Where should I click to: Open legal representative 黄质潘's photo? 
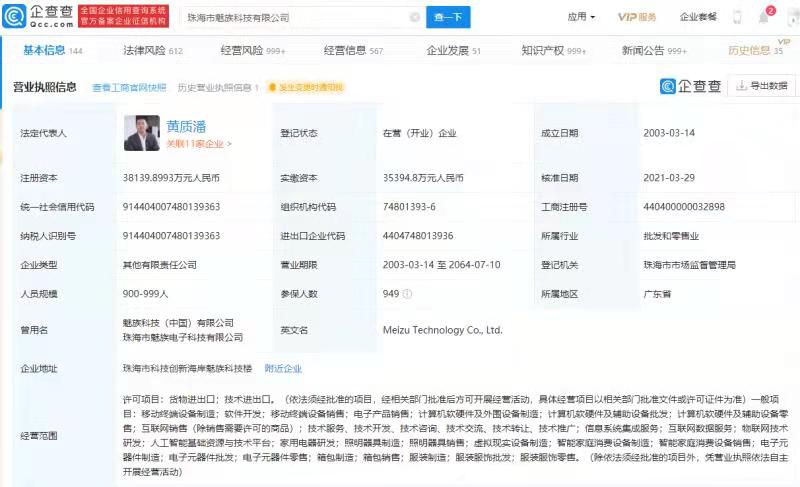pos(142,132)
